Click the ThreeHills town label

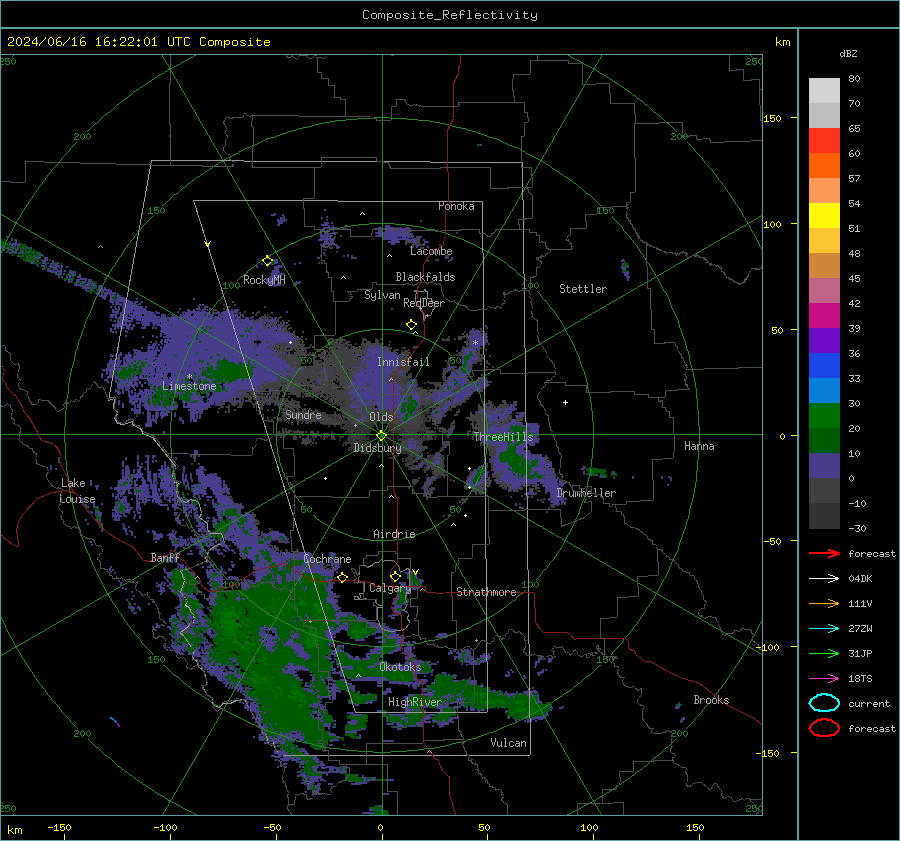tap(503, 437)
